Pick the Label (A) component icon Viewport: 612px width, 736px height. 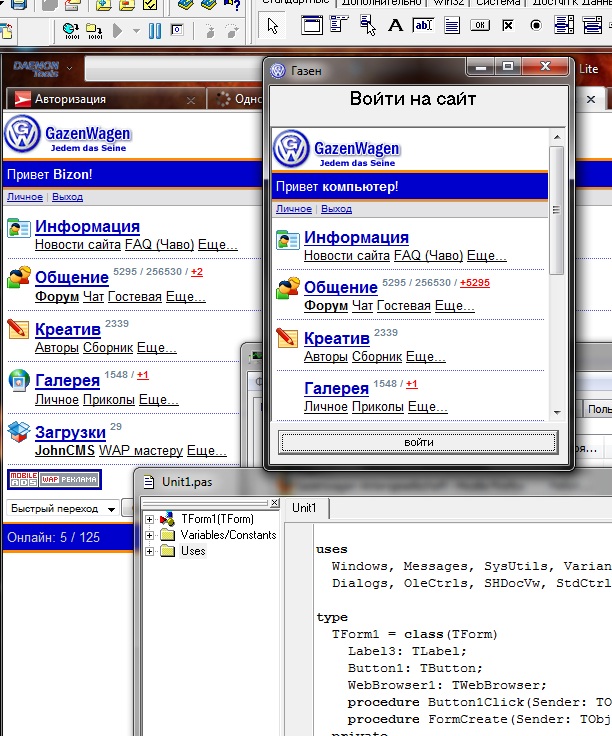395,25
